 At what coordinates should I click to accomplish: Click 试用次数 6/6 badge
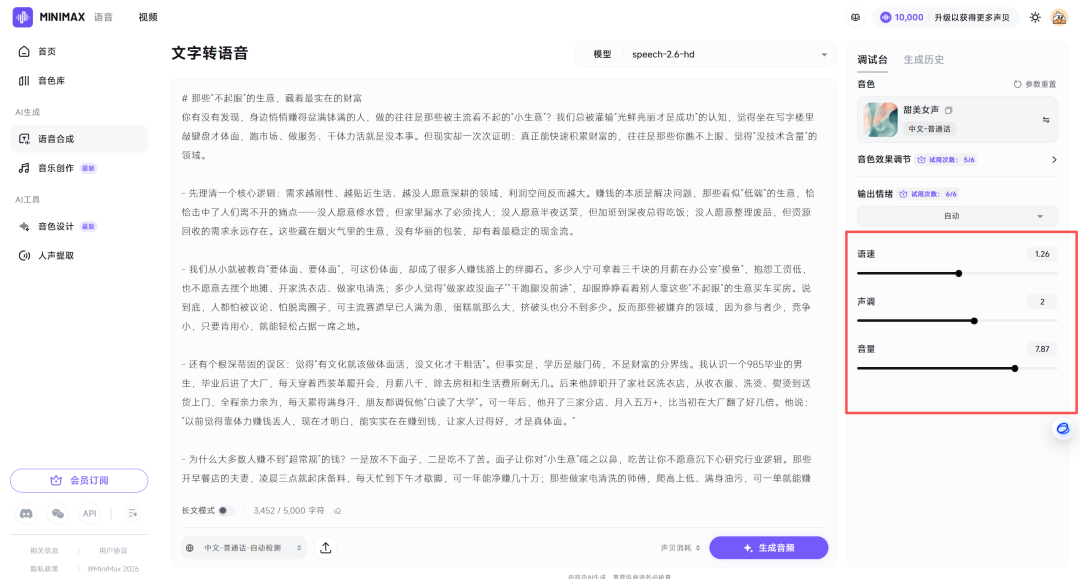click(x=928, y=194)
